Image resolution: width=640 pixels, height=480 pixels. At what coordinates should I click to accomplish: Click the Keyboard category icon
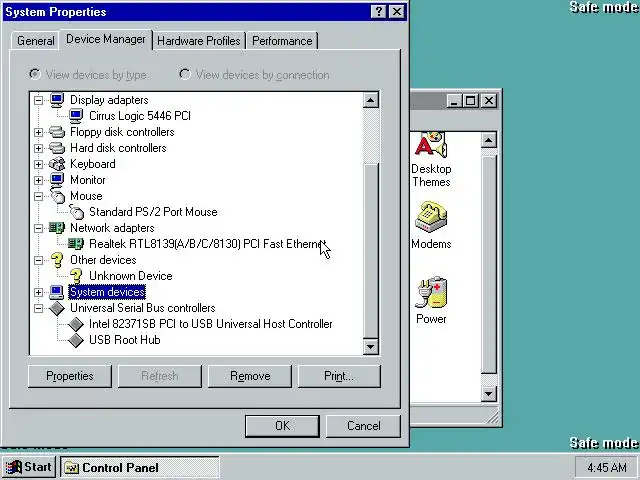[57, 164]
